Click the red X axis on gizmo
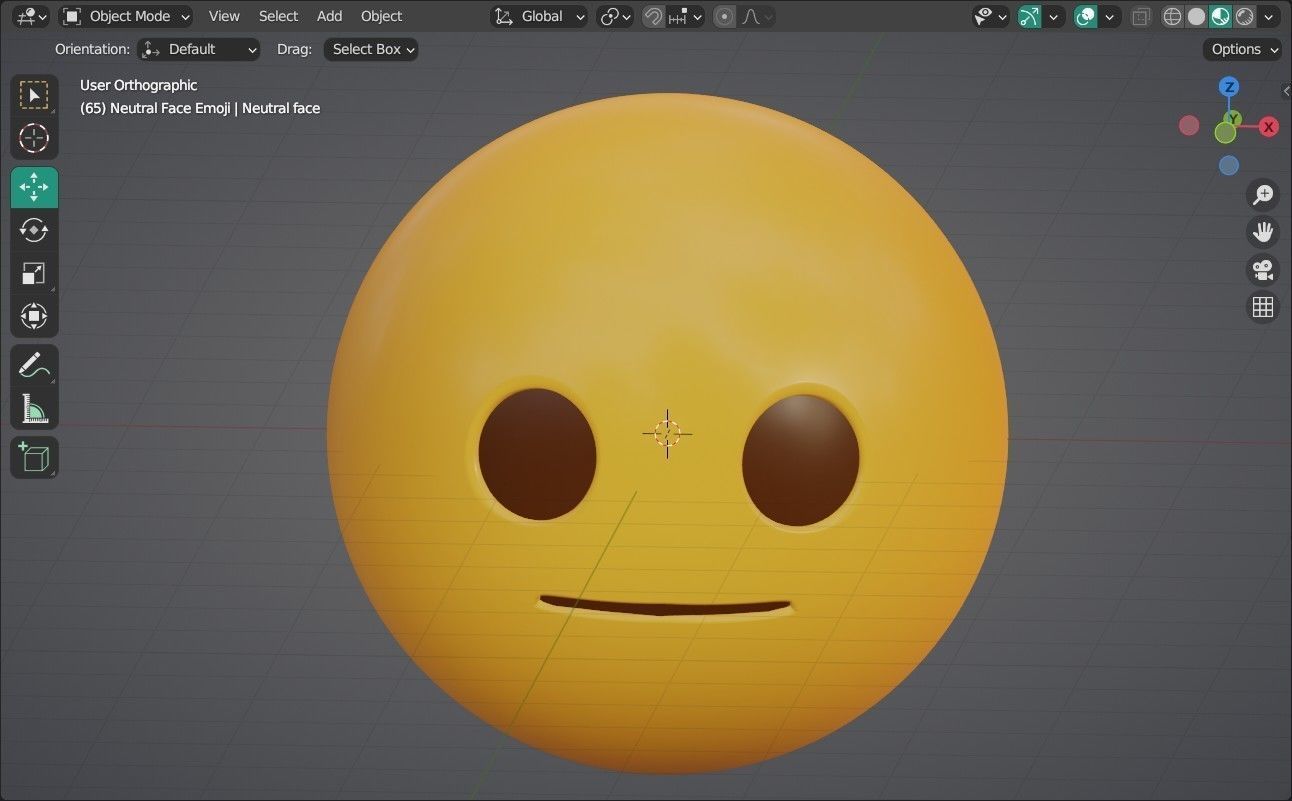1292x801 pixels. click(x=1269, y=126)
